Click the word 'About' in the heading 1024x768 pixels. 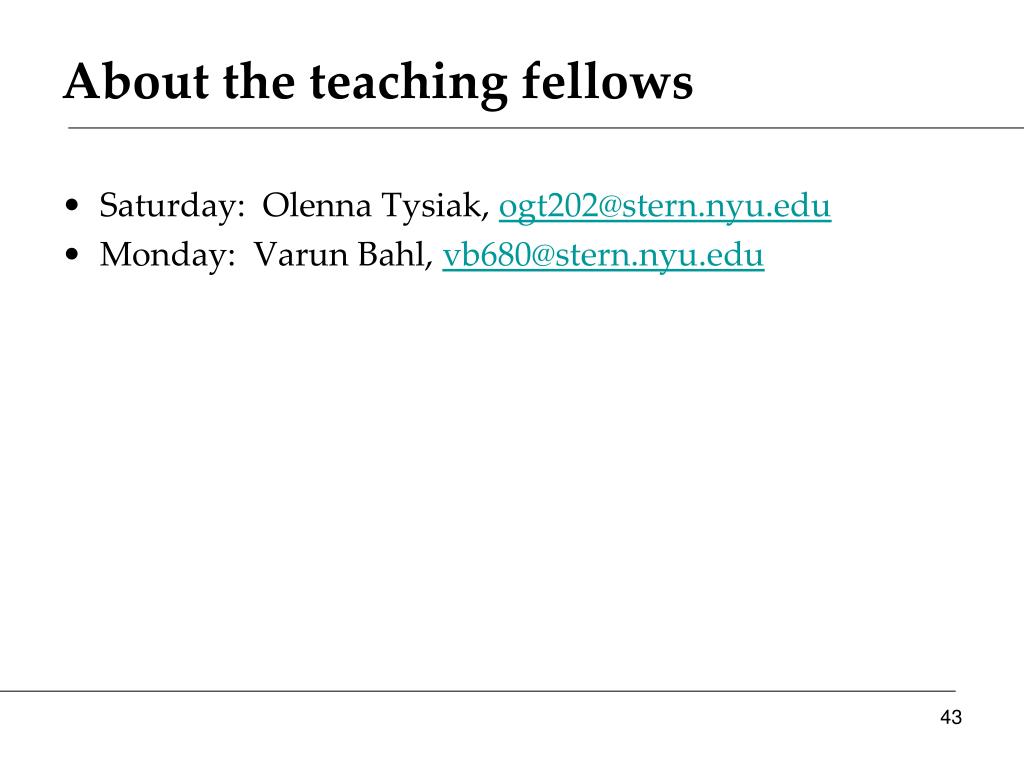click(x=136, y=82)
